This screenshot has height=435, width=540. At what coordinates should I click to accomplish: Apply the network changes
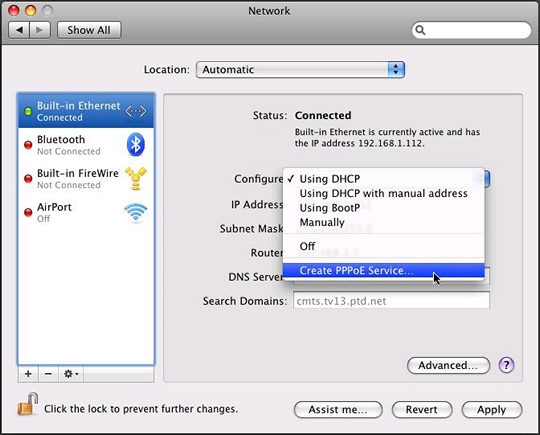pos(491,410)
